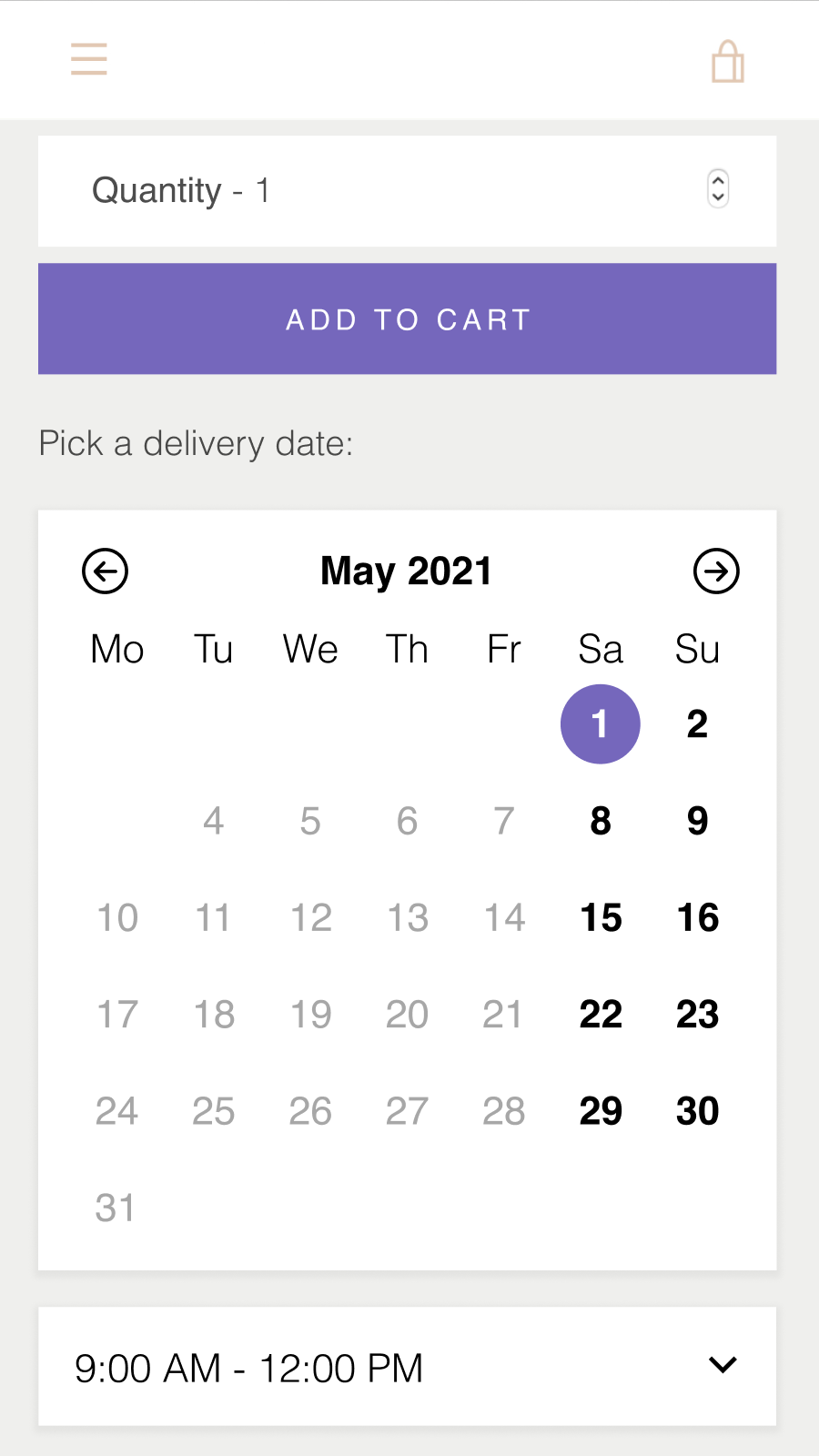Choose May 15 as delivery date
Screen dimensions: 819x1456
pyautogui.click(x=601, y=917)
